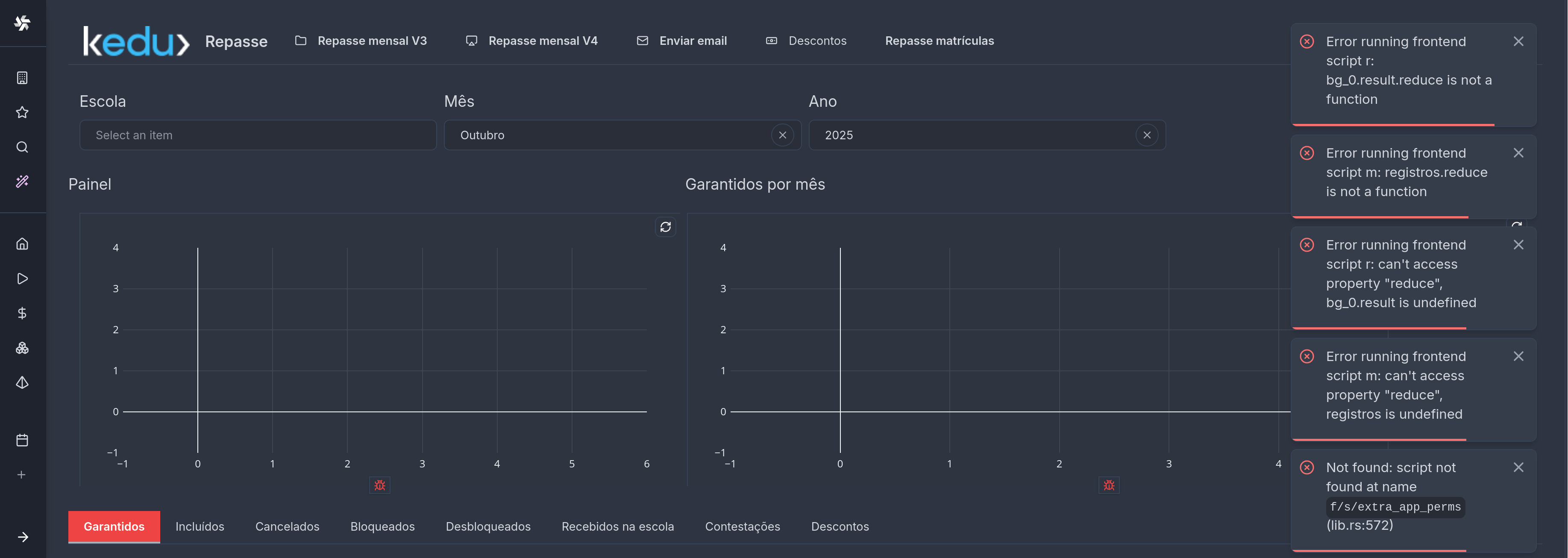Open the Escola select dropdown

click(258, 135)
